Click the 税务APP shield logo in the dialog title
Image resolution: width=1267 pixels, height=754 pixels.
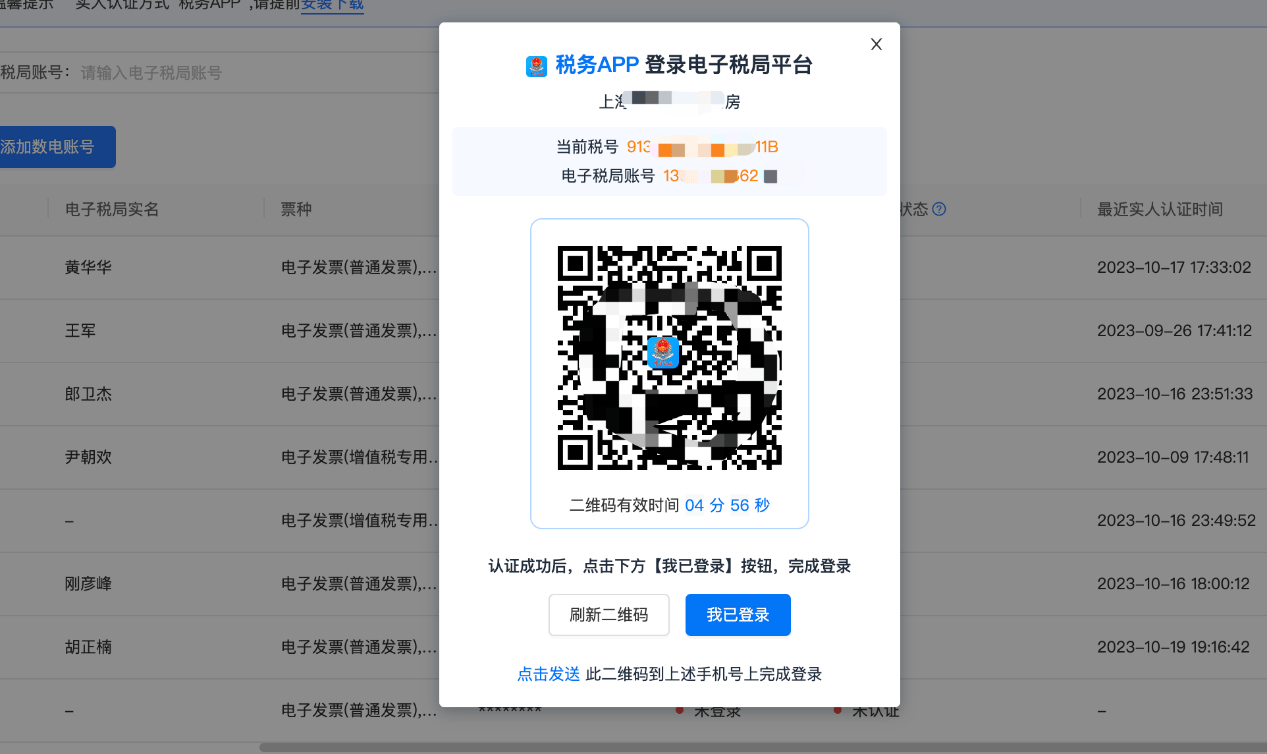(x=538, y=66)
